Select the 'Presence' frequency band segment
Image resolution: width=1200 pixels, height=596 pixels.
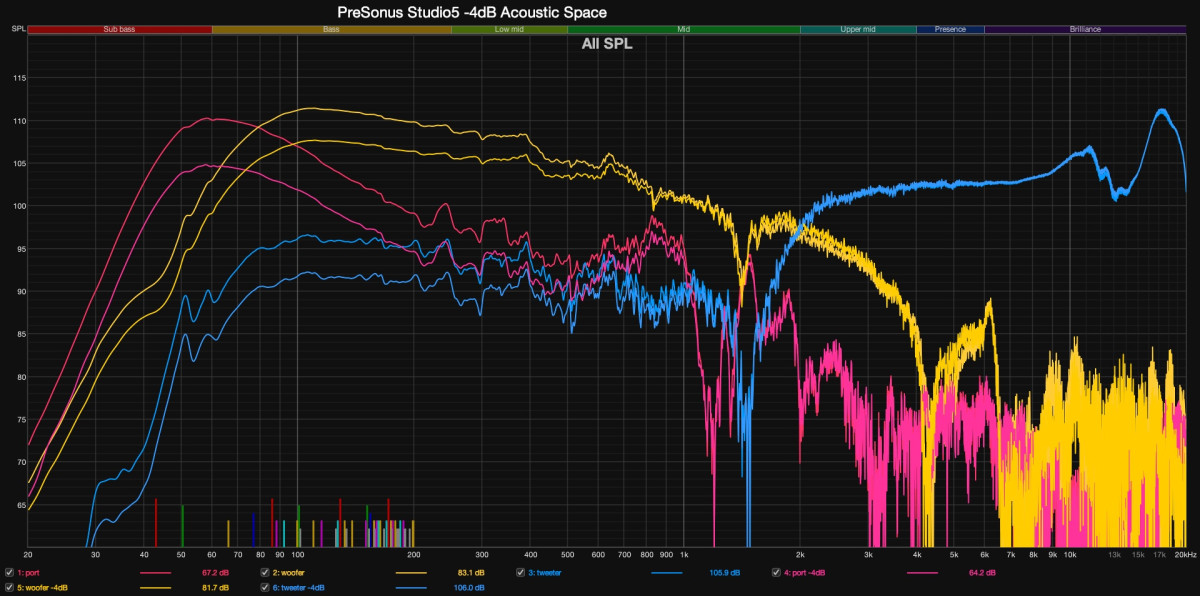tap(950, 30)
